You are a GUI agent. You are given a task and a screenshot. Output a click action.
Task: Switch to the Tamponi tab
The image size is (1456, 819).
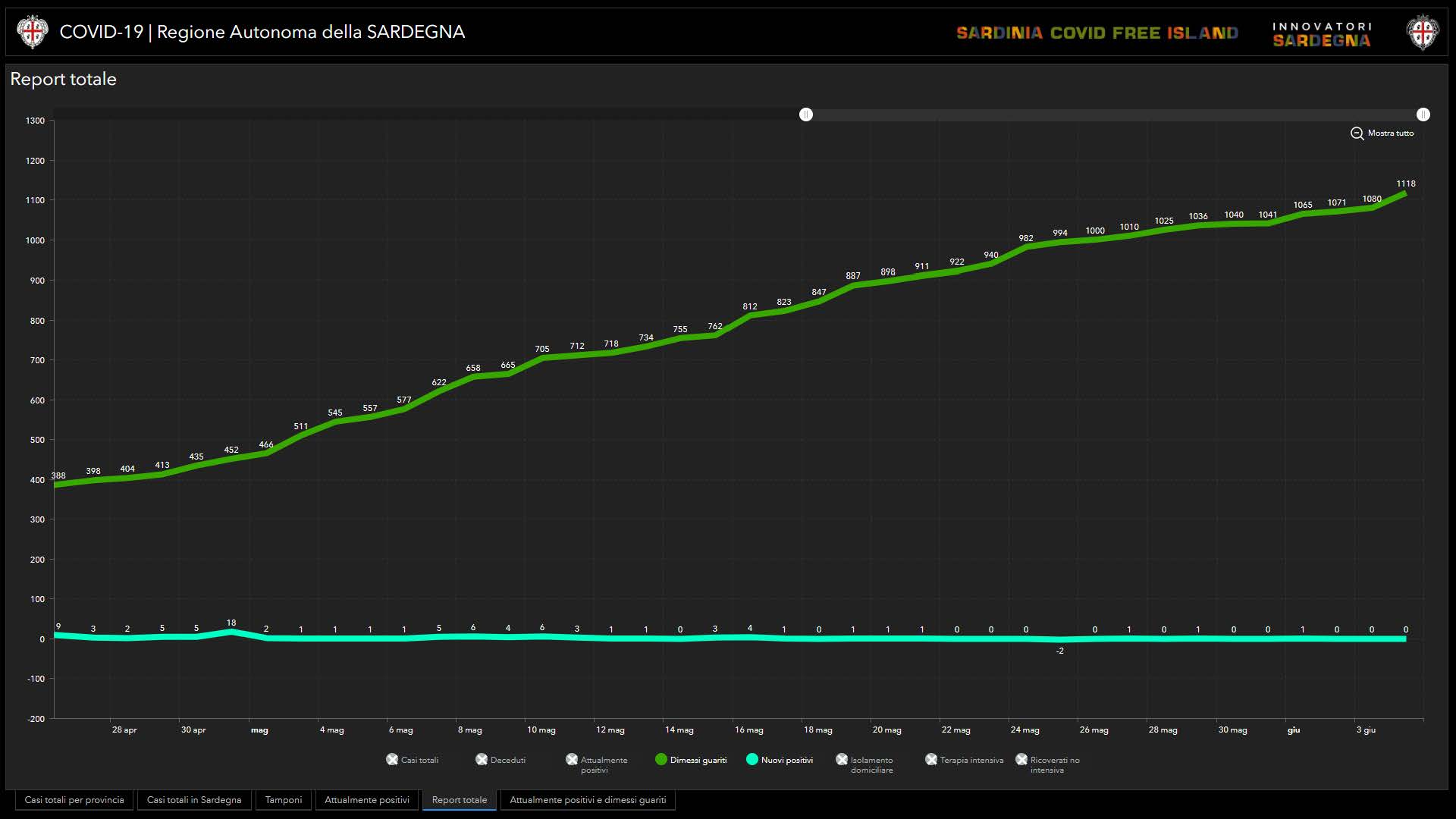(284, 800)
